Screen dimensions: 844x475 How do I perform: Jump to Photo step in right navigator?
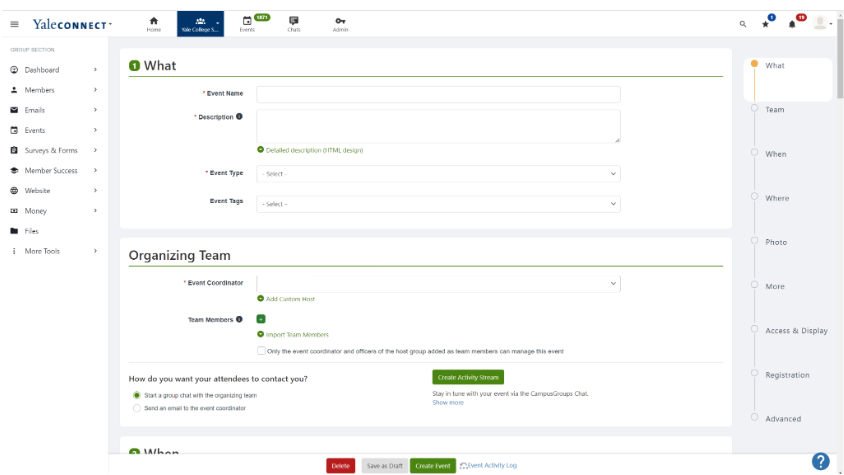tap(776, 242)
